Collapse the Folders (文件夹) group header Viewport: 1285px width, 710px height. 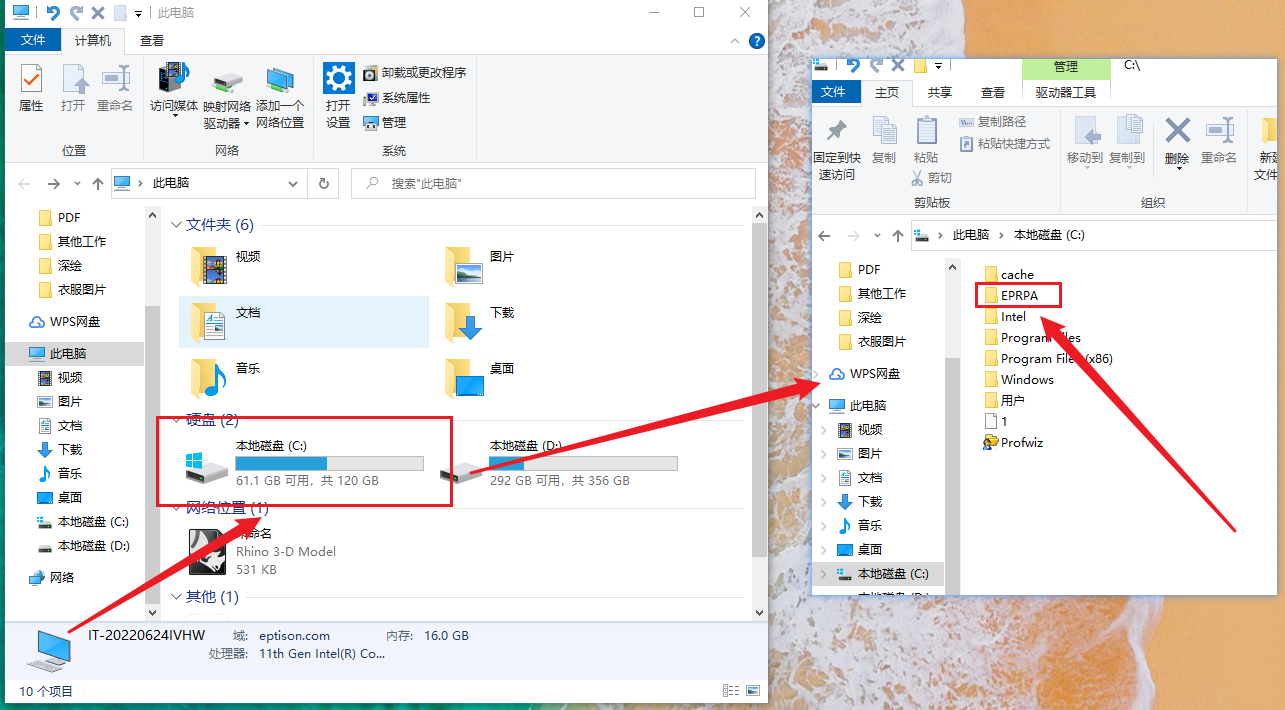[176, 225]
